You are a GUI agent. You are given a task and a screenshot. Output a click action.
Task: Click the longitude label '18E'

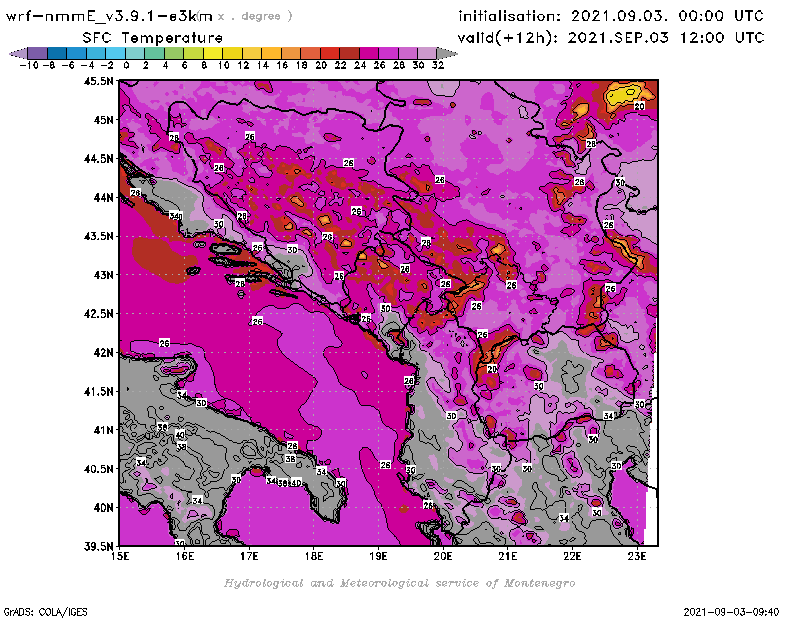[314, 556]
